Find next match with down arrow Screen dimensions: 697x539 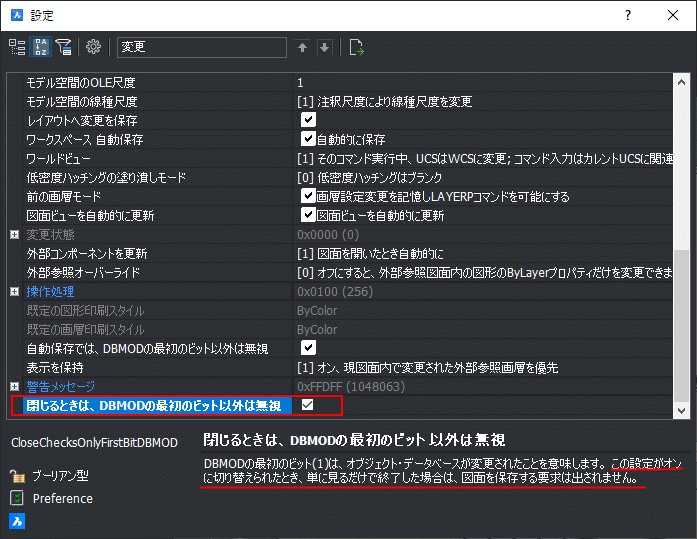[325, 47]
